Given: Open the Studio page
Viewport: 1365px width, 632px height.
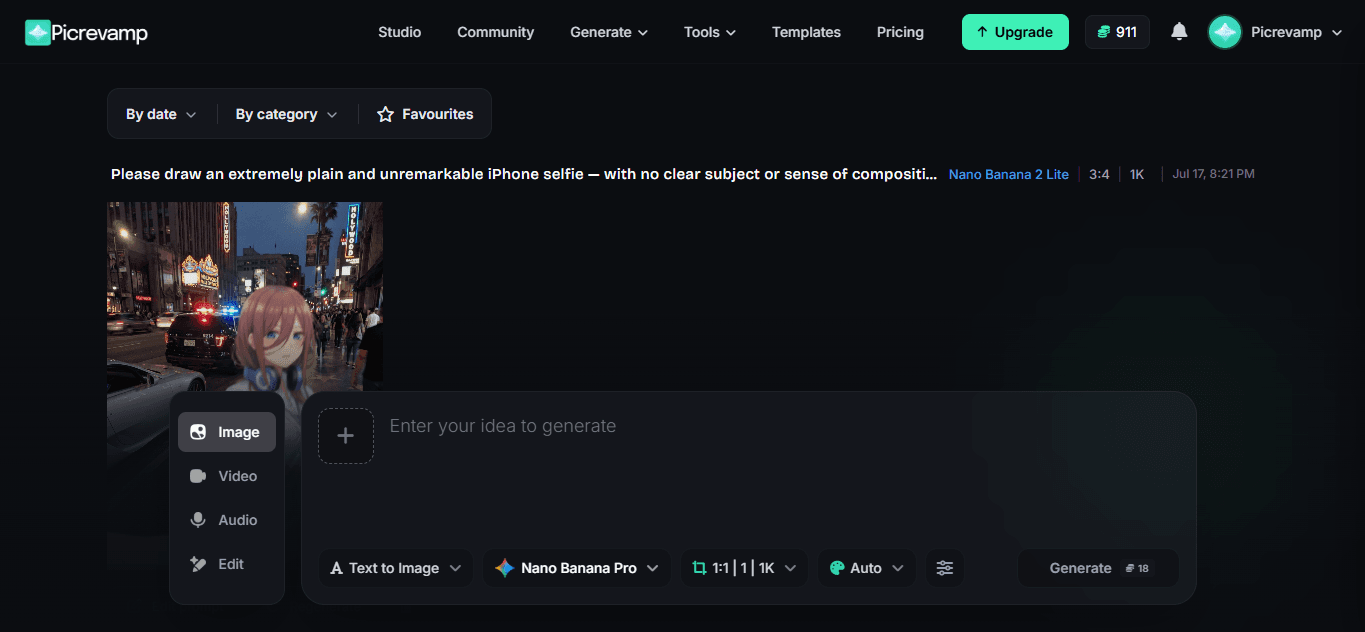Looking at the screenshot, I should [399, 32].
